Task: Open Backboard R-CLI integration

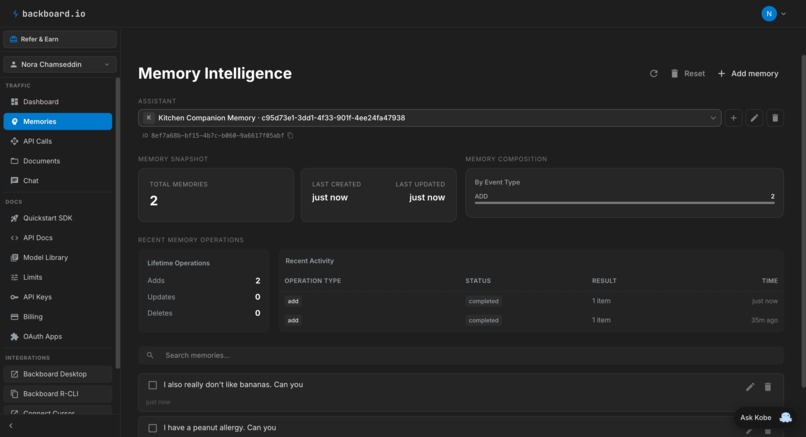Action: (x=58, y=394)
